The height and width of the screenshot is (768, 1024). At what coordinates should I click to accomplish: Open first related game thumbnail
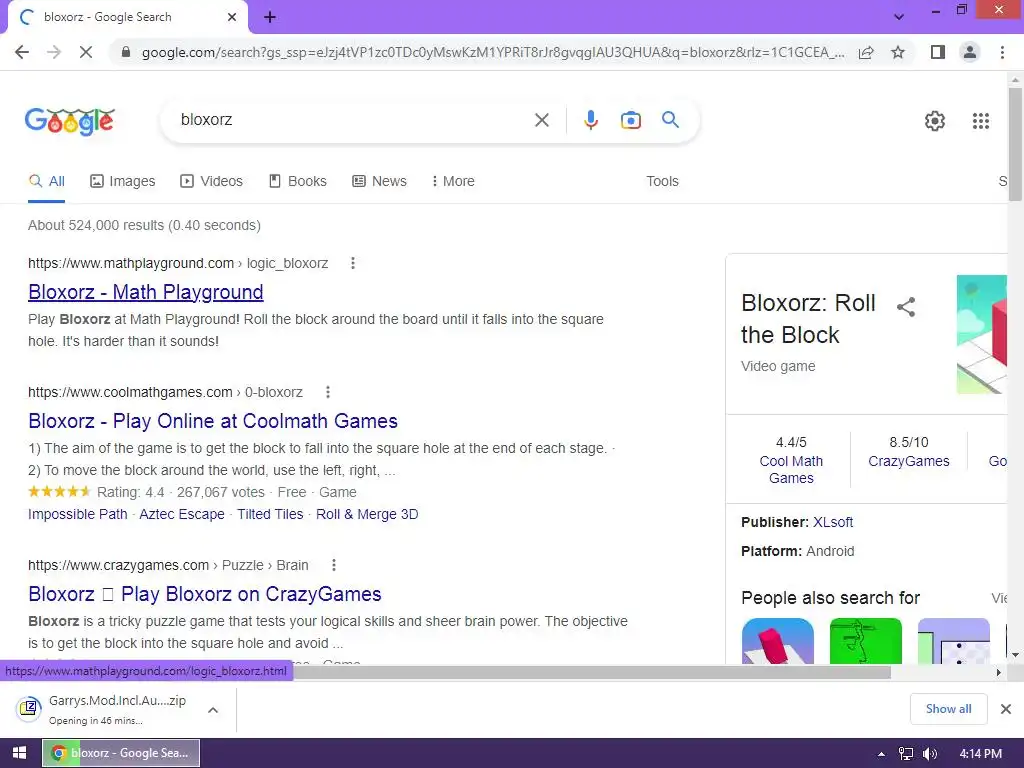tap(777, 641)
